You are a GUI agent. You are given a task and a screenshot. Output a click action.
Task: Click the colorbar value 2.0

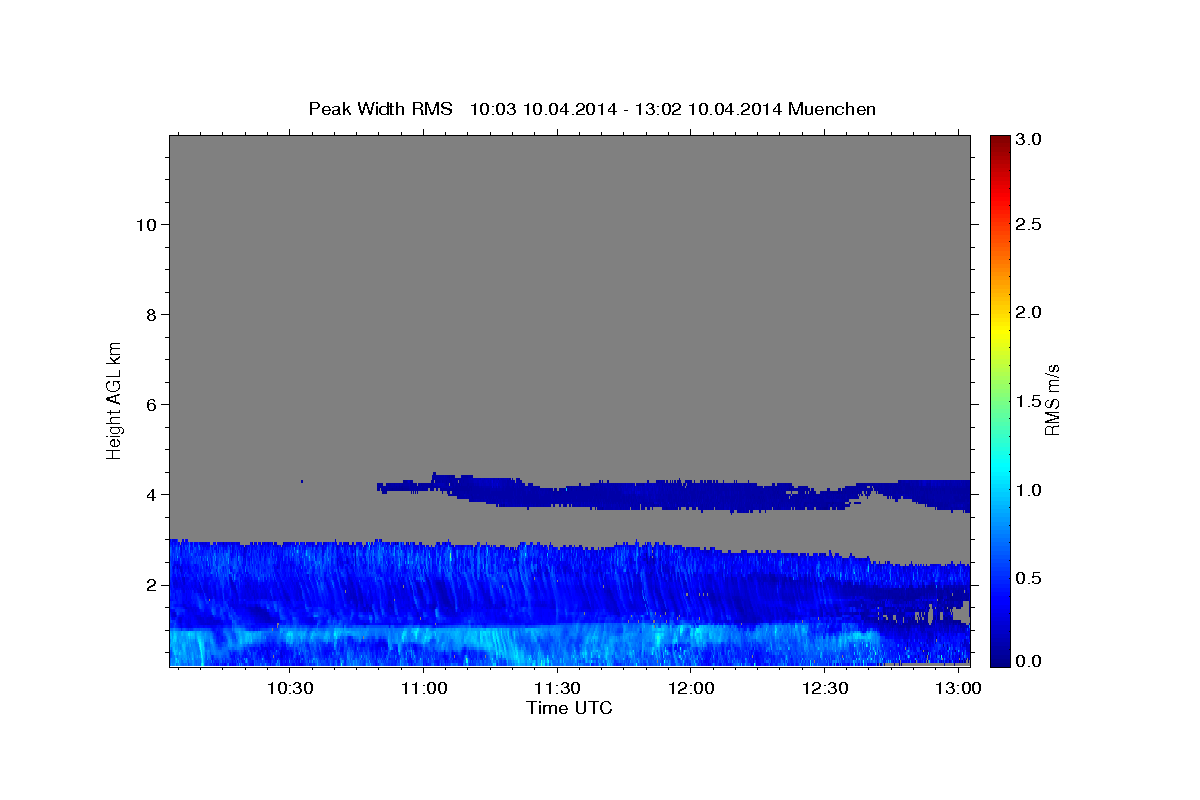pos(1029,312)
